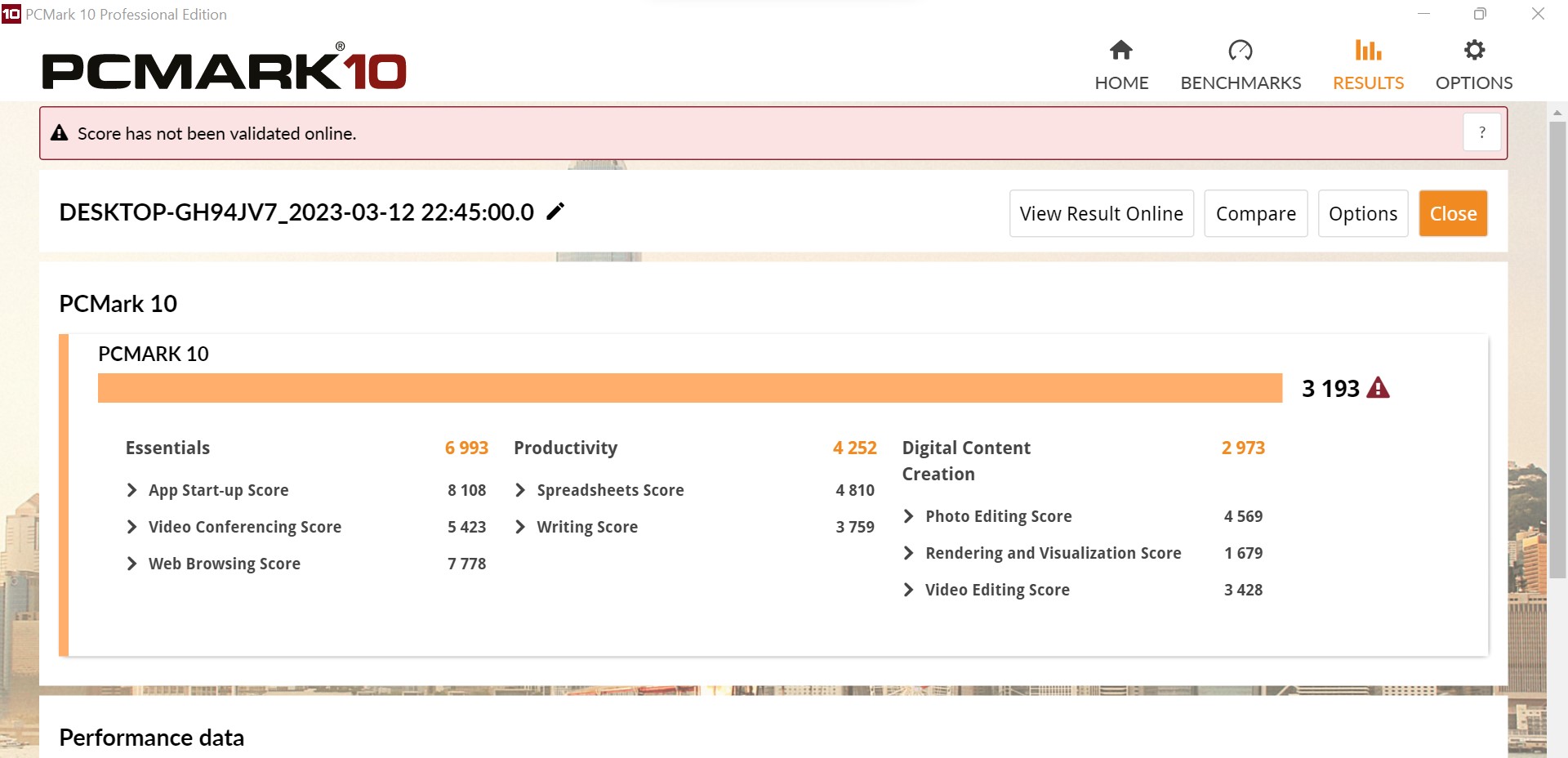This screenshot has width=1568, height=758.
Task: Click the warning triangle beside score 3 193
Action: point(1378,388)
